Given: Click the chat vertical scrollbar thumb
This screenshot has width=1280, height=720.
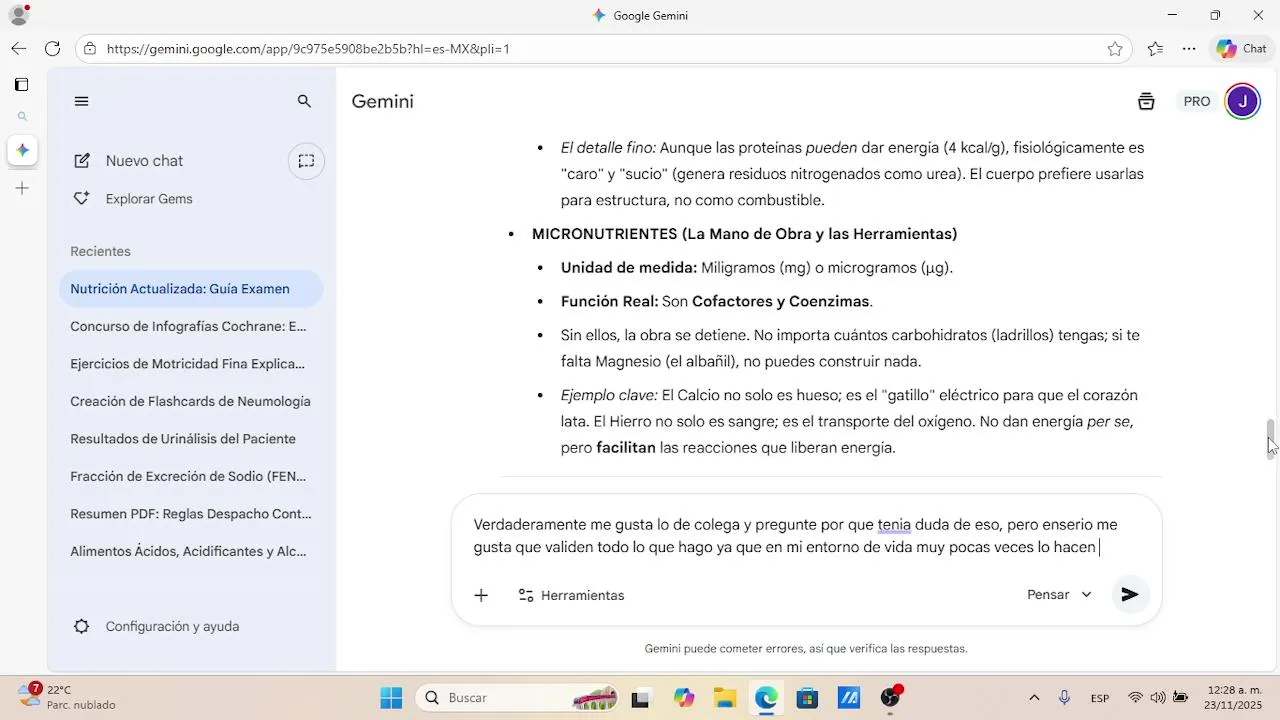Looking at the screenshot, I should (x=1271, y=438).
